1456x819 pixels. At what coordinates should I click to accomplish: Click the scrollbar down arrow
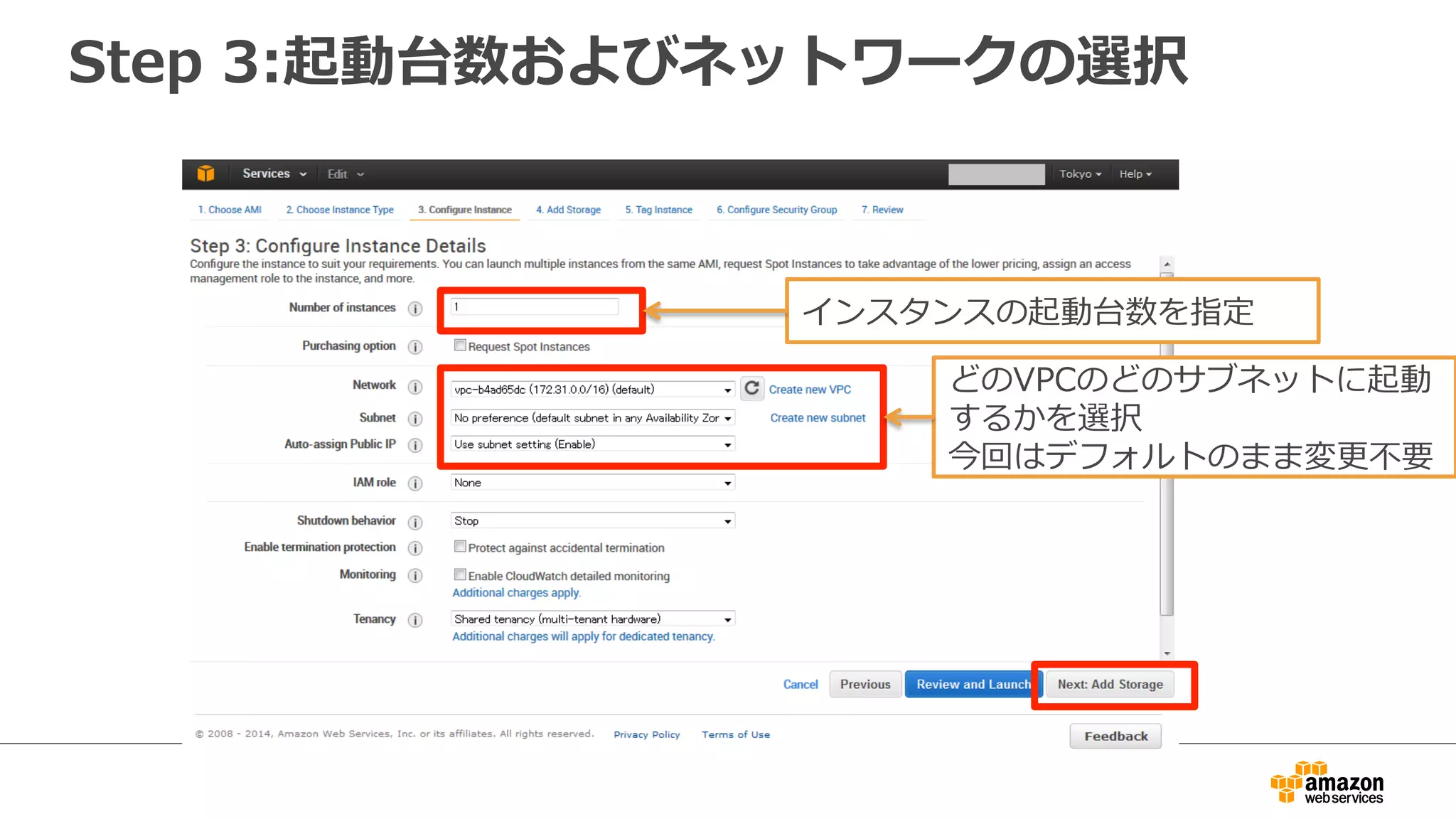click(1167, 653)
